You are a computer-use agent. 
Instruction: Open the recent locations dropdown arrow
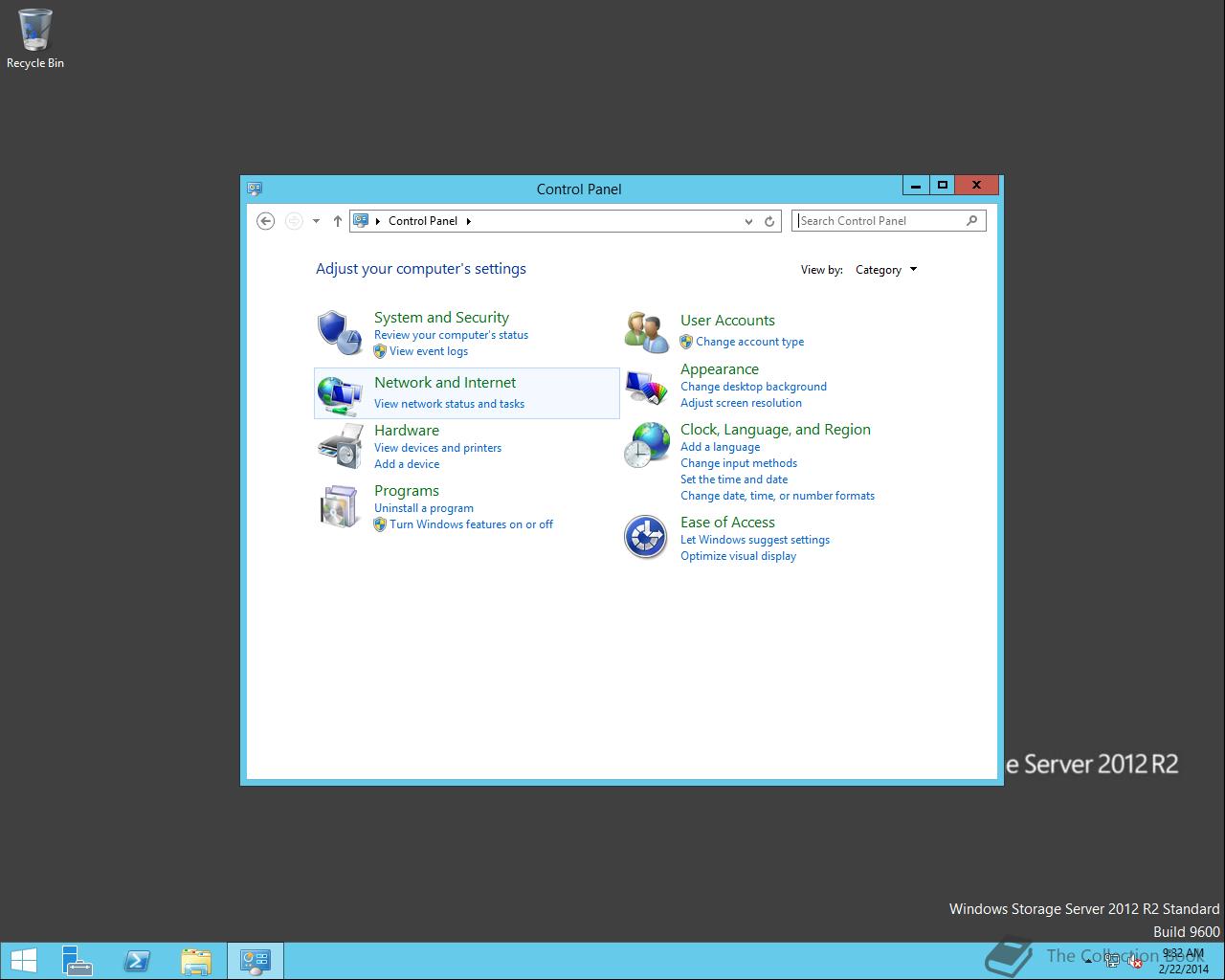[316, 221]
